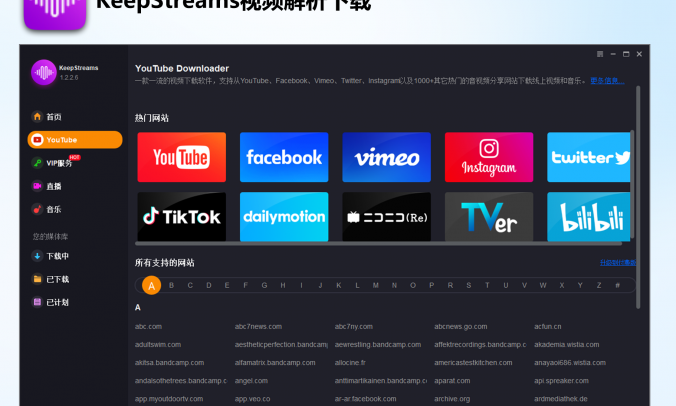Open the YouTube site tile
This screenshot has width=676, height=406.
182,157
